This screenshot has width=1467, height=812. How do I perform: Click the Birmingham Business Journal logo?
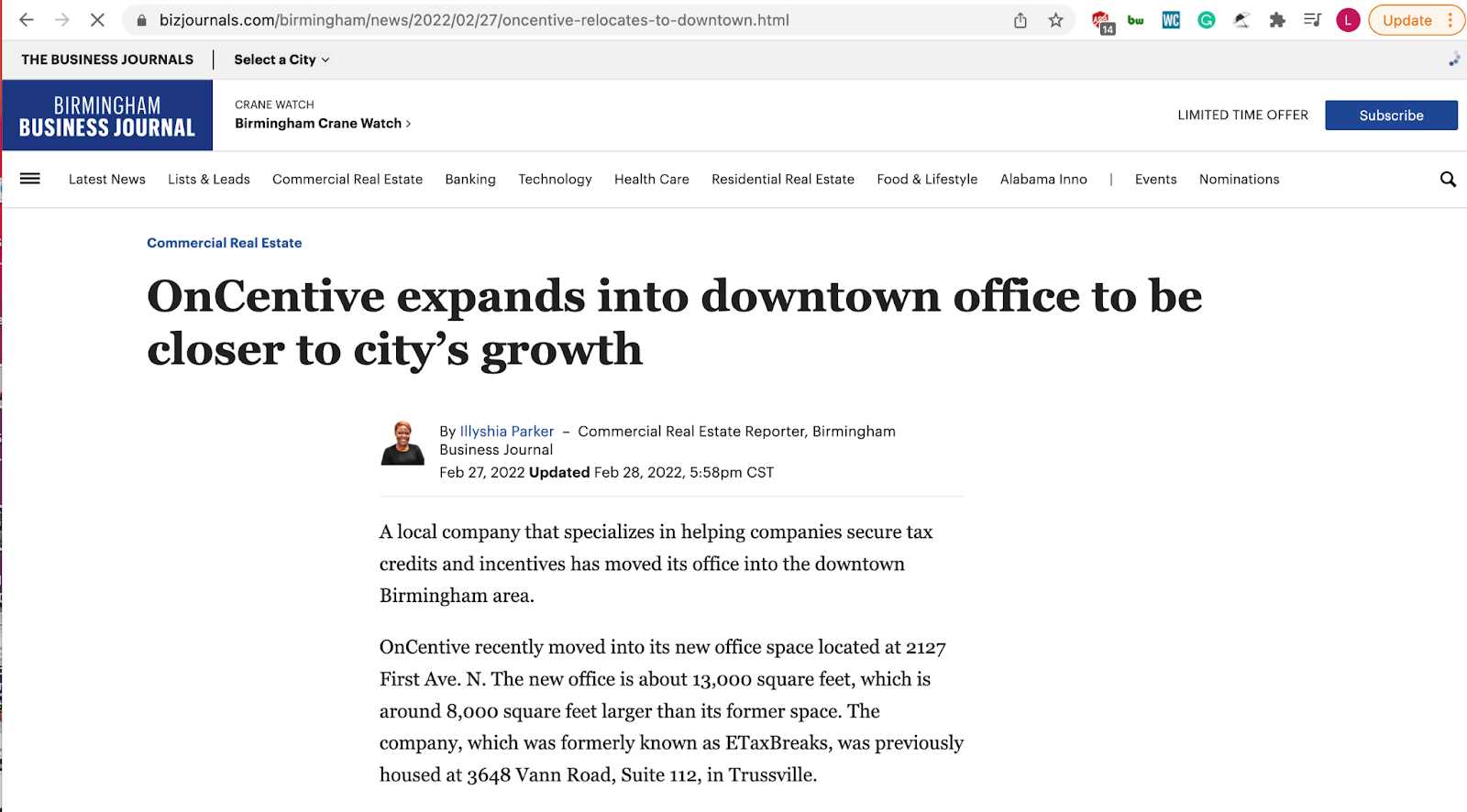pyautogui.click(x=107, y=115)
